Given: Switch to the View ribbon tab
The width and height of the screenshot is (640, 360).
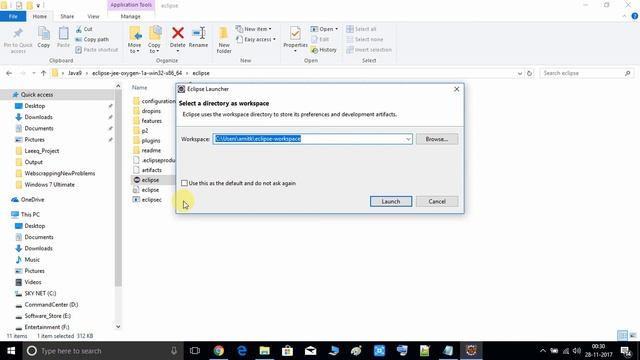Looking at the screenshot, I should coord(93,16).
